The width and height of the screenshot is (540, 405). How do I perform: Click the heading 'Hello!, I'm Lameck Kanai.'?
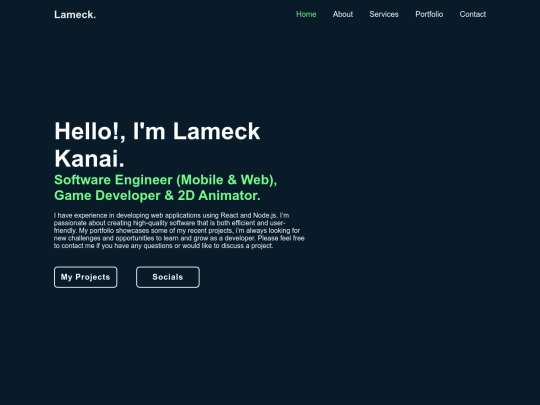point(157,145)
